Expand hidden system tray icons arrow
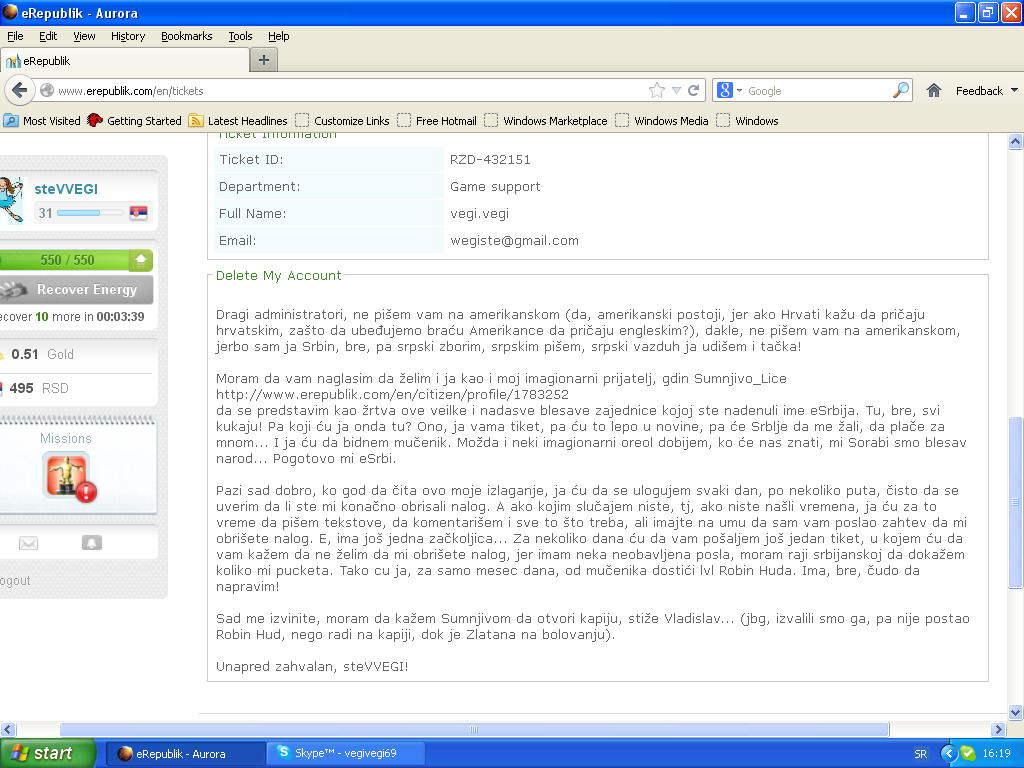 pyautogui.click(x=950, y=754)
